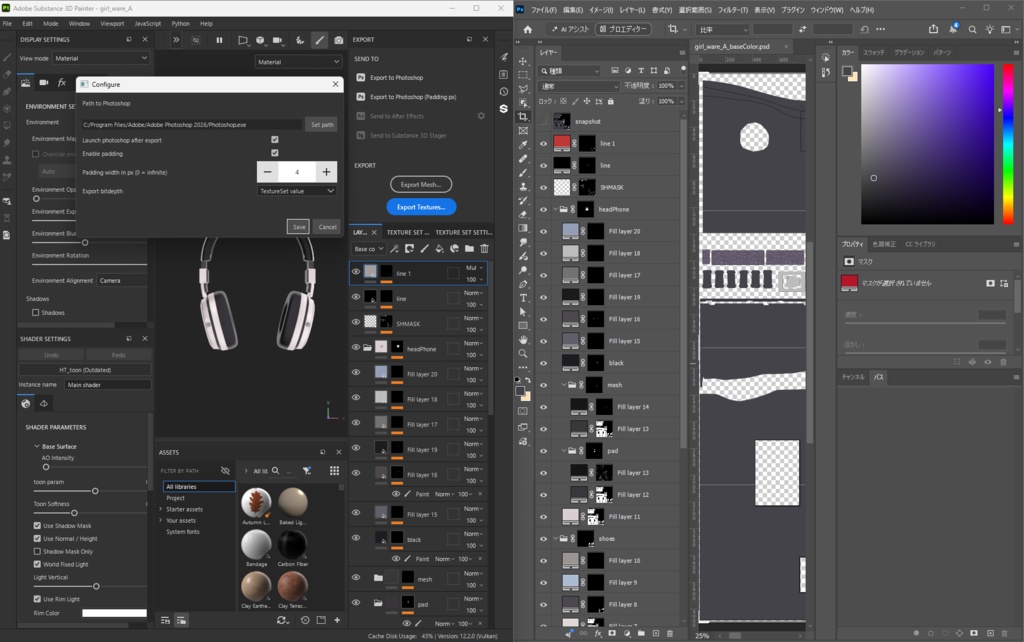This screenshot has height=642, width=1024.
Task: Switch to the パス tab in Photoshop
Action: click(x=879, y=377)
